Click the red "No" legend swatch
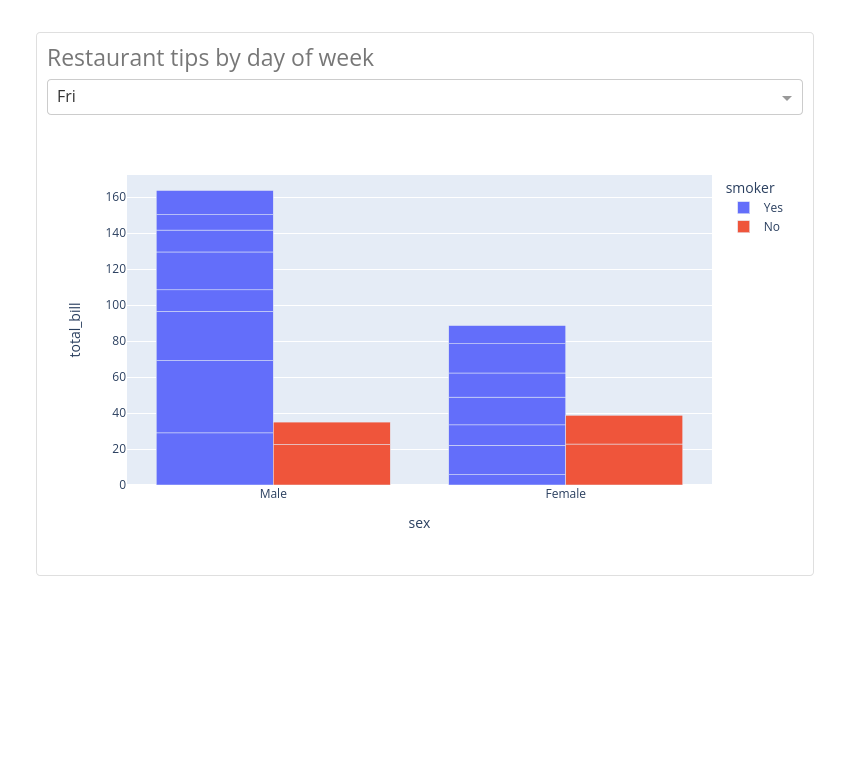The width and height of the screenshot is (850, 765). (x=744, y=227)
